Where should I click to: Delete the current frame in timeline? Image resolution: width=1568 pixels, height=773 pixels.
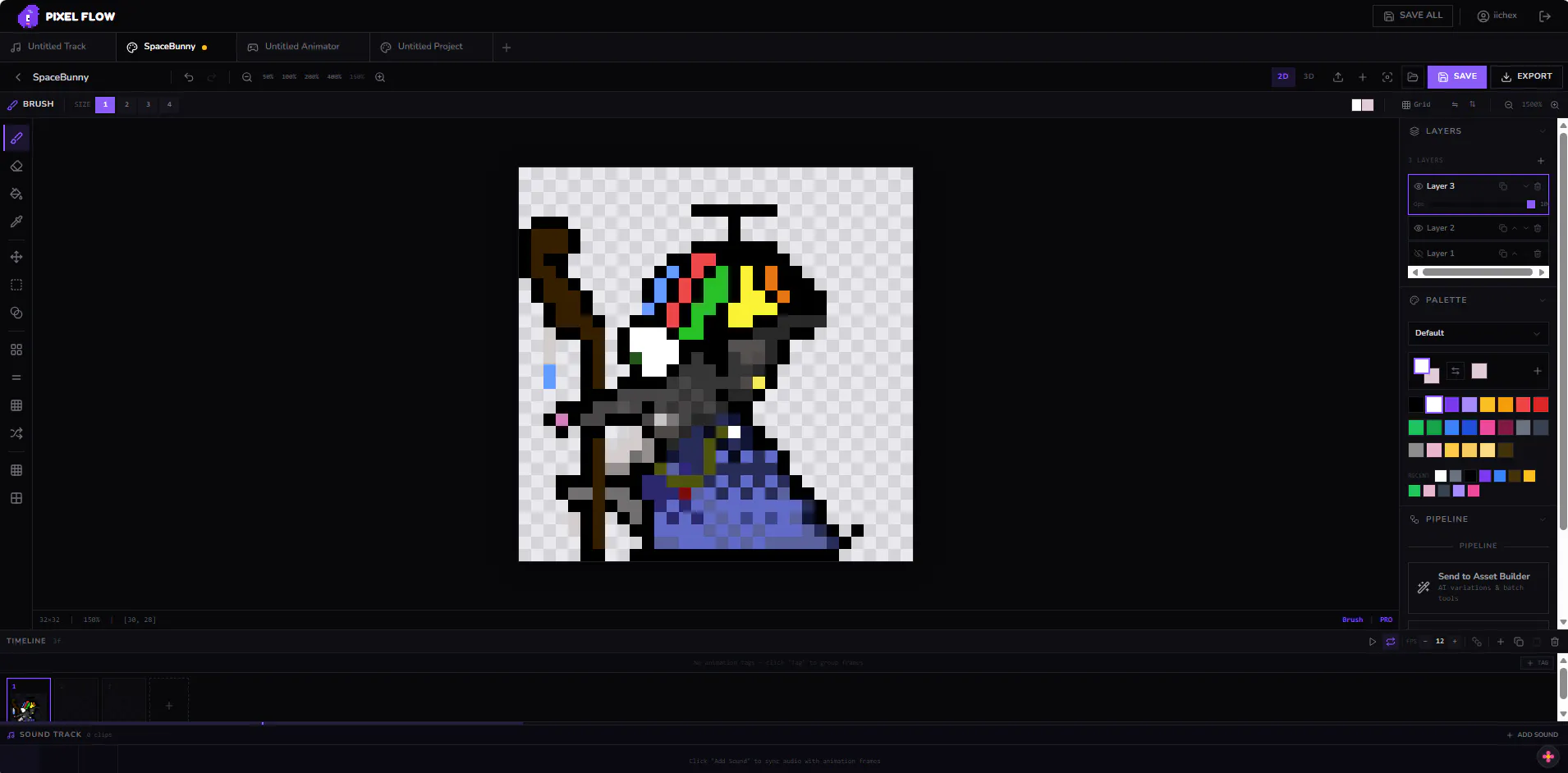coord(1555,642)
